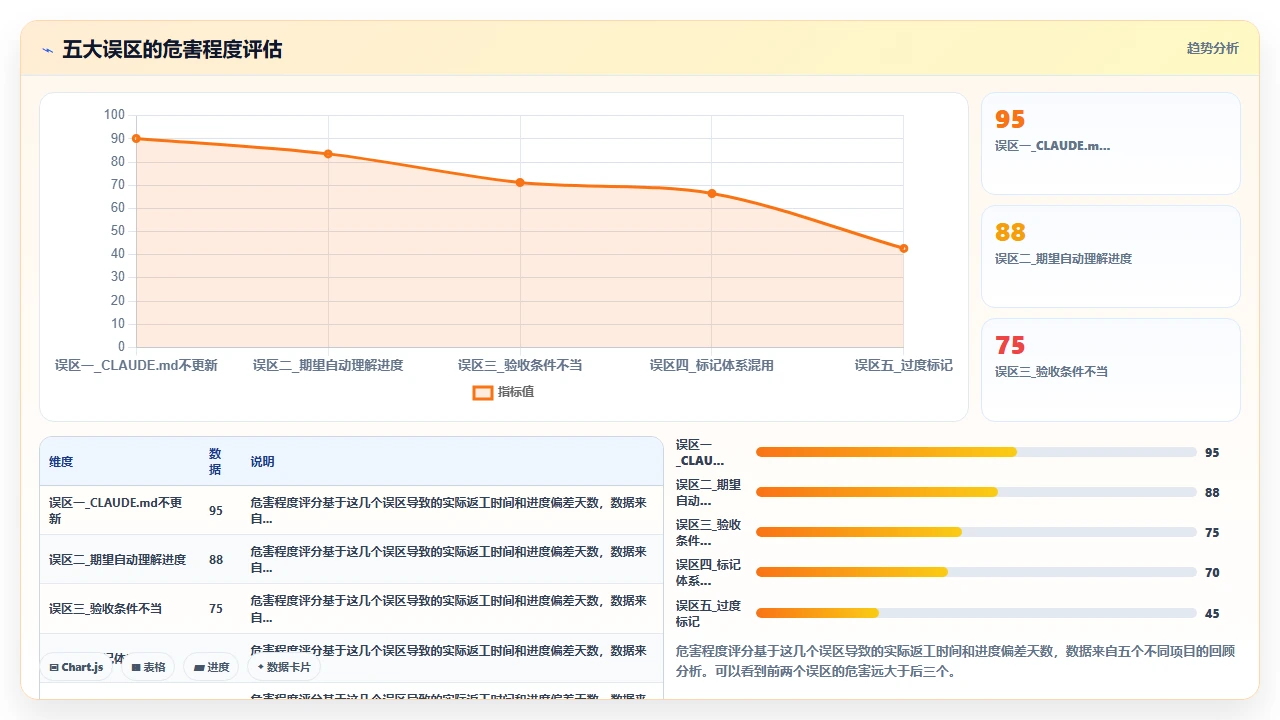Click the card label 误区一_CLAUDE.m…

pyautogui.click(x=1052, y=146)
